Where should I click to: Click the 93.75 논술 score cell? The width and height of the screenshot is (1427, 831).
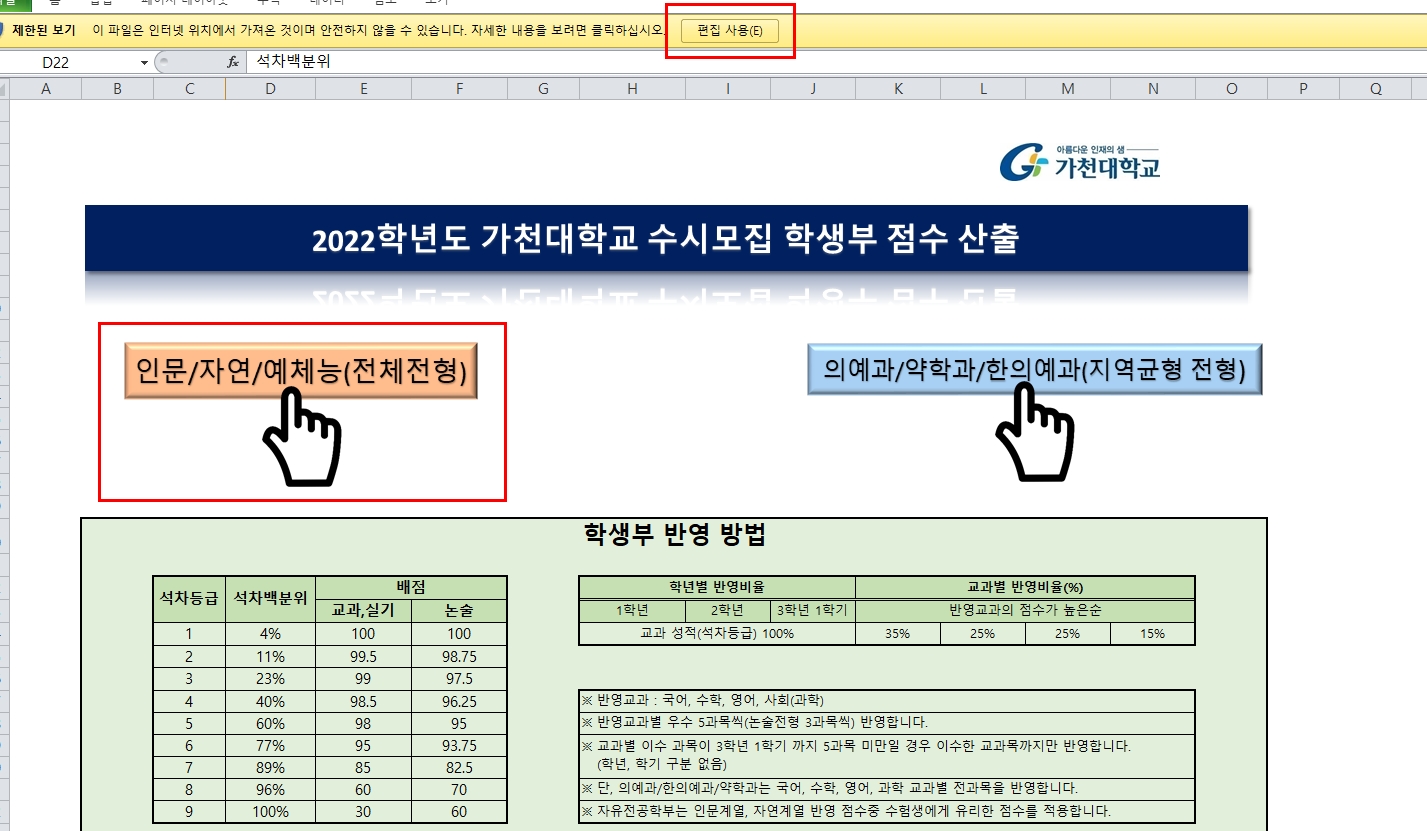[459, 745]
